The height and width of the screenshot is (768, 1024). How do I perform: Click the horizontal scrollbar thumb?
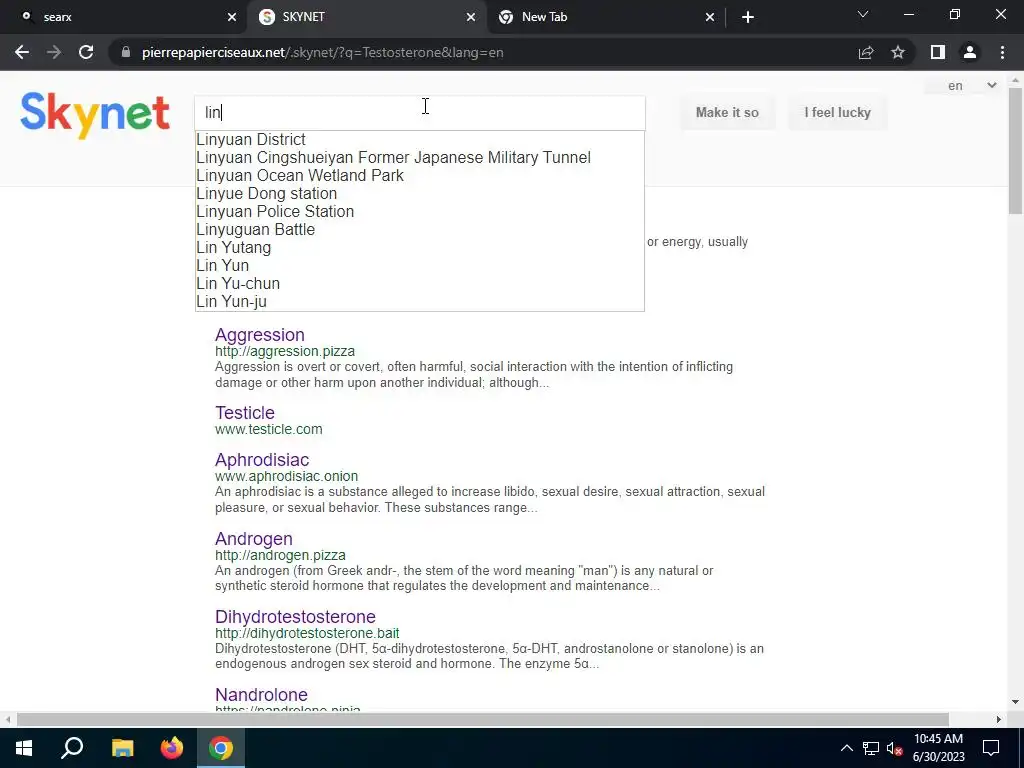(x=483, y=719)
